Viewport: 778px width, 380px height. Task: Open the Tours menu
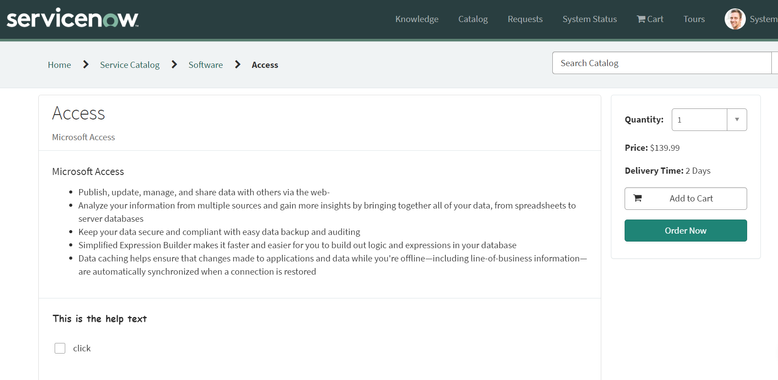pyautogui.click(x=694, y=19)
